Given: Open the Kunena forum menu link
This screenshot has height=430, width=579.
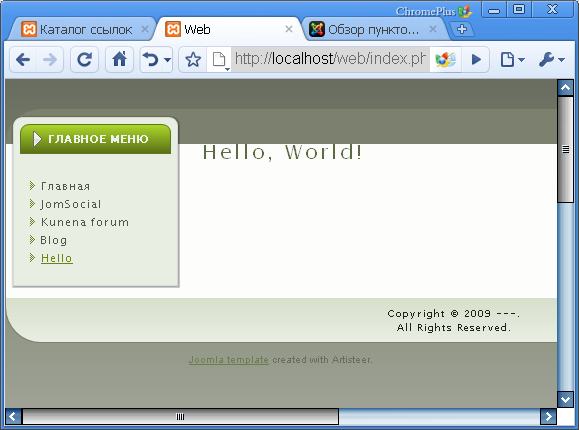Looking at the screenshot, I should click(85, 222).
